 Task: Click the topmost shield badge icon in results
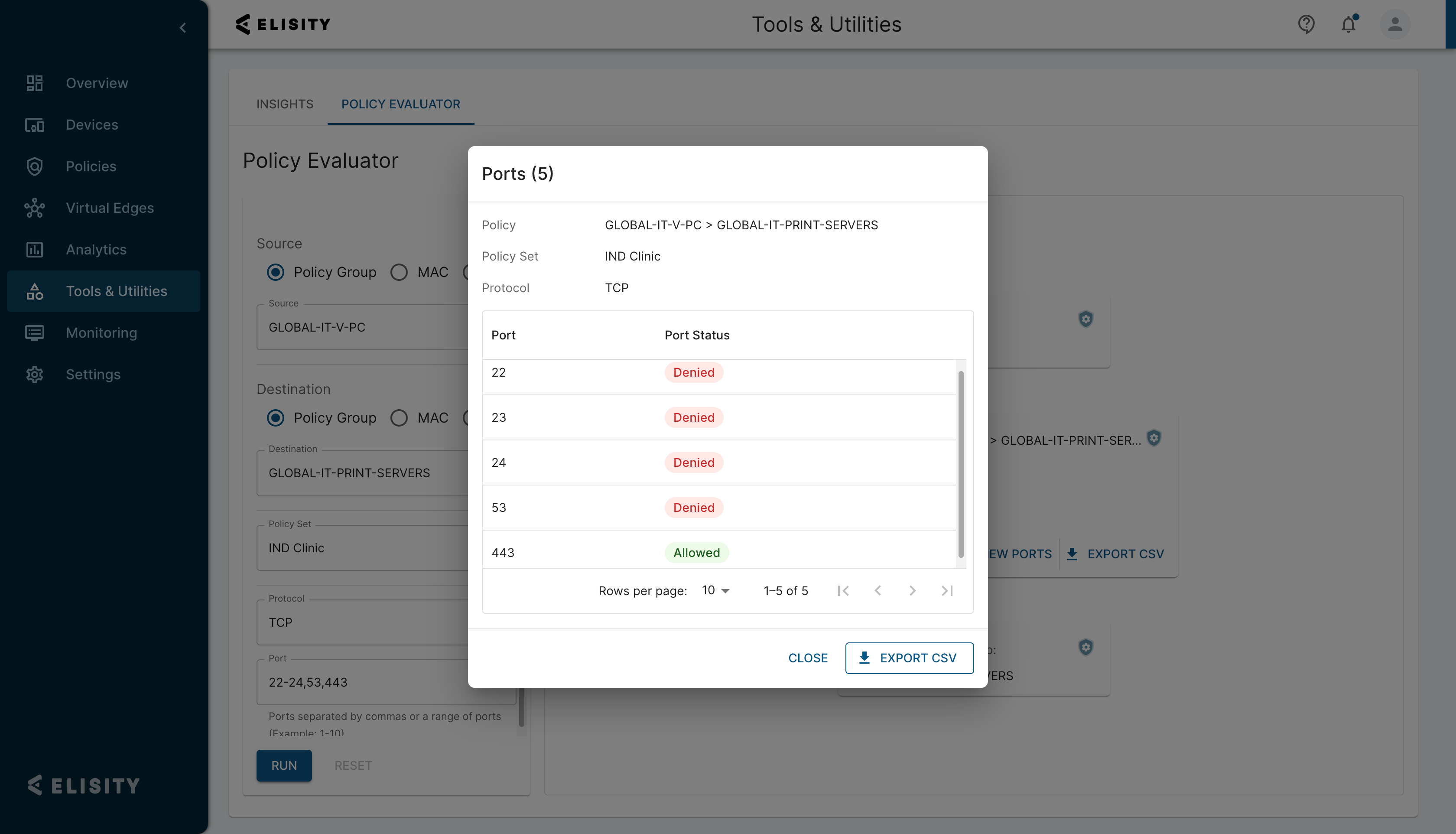(1085, 319)
